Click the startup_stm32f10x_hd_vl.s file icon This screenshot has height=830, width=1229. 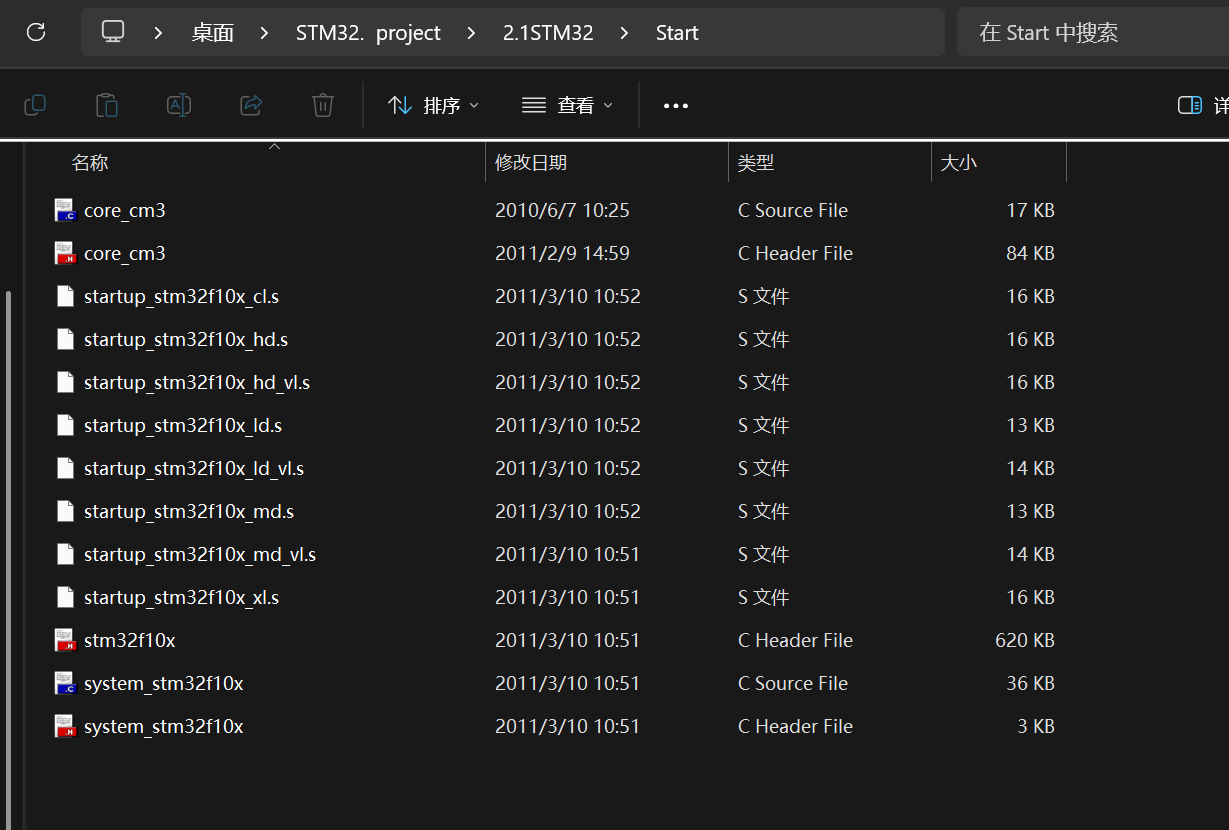click(x=65, y=382)
